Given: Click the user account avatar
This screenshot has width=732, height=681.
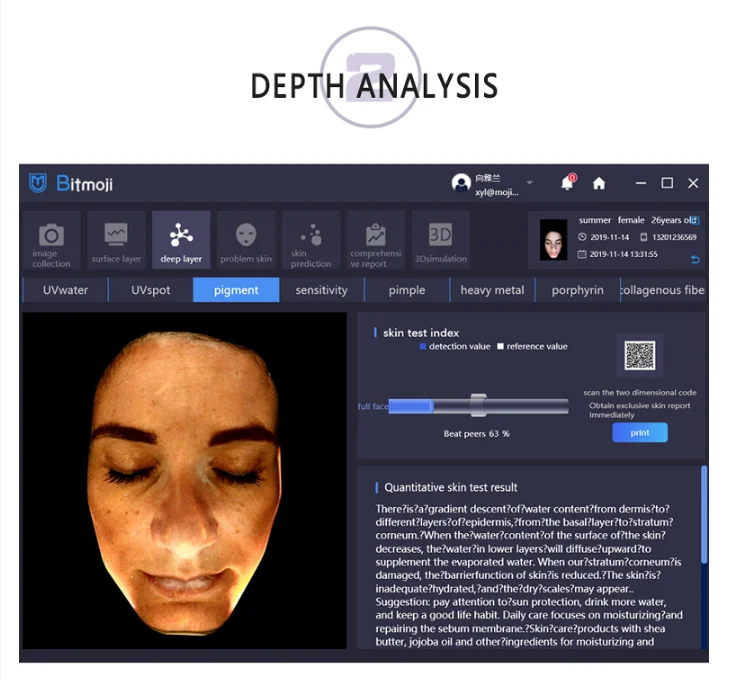Looking at the screenshot, I should (461, 183).
